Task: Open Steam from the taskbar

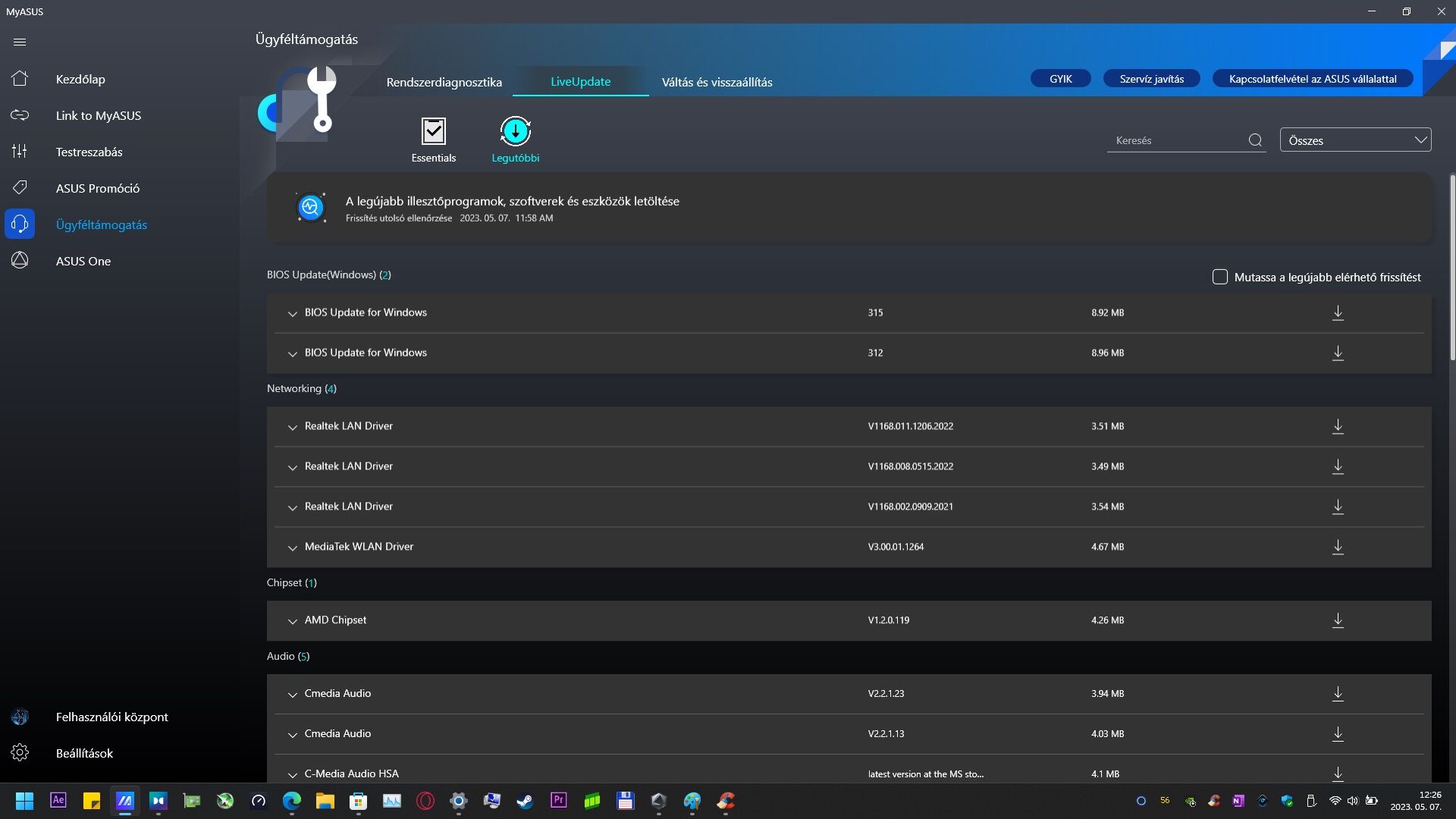Action: (x=525, y=801)
